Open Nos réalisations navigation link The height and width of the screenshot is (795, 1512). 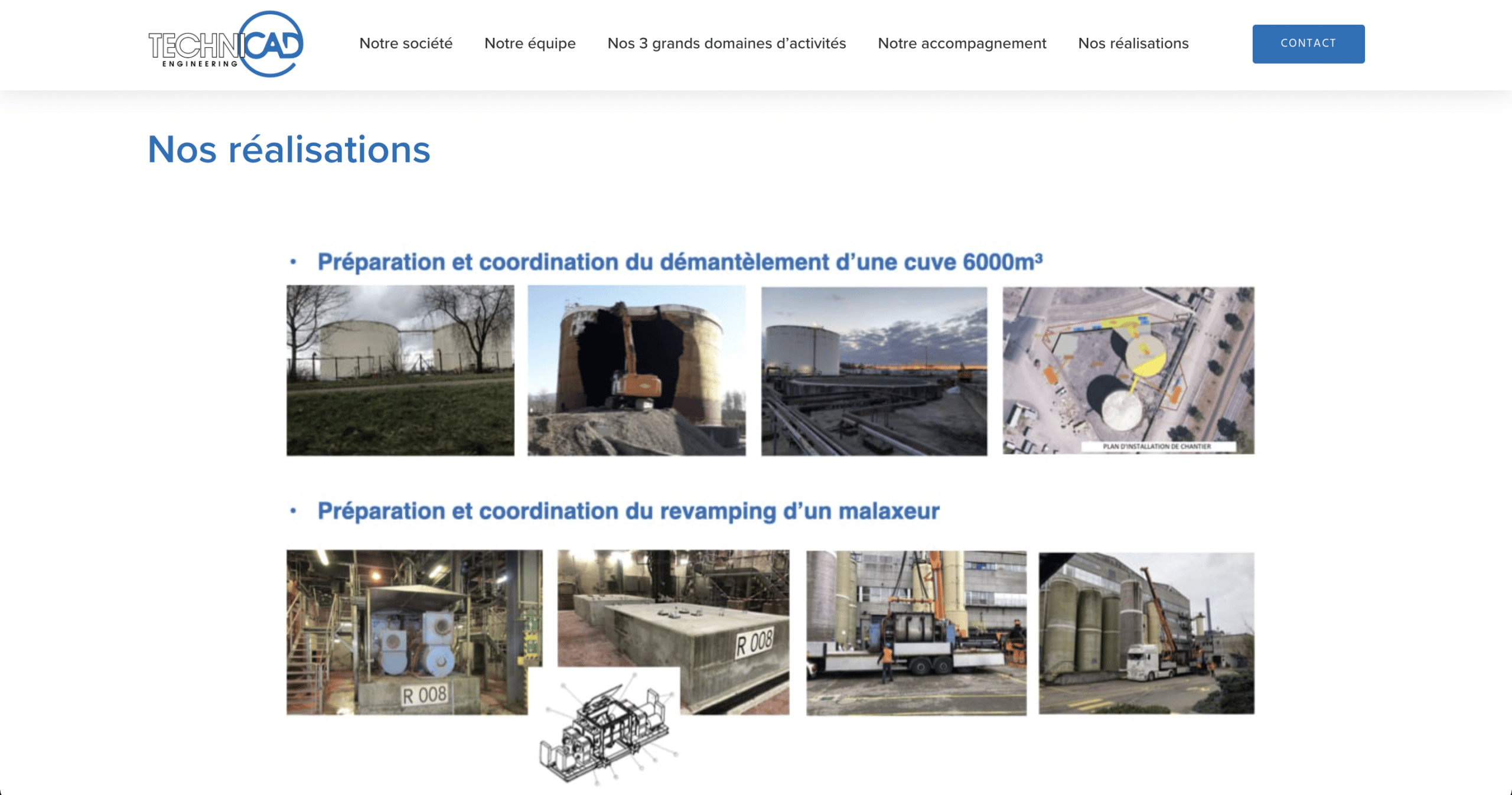pos(1133,44)
